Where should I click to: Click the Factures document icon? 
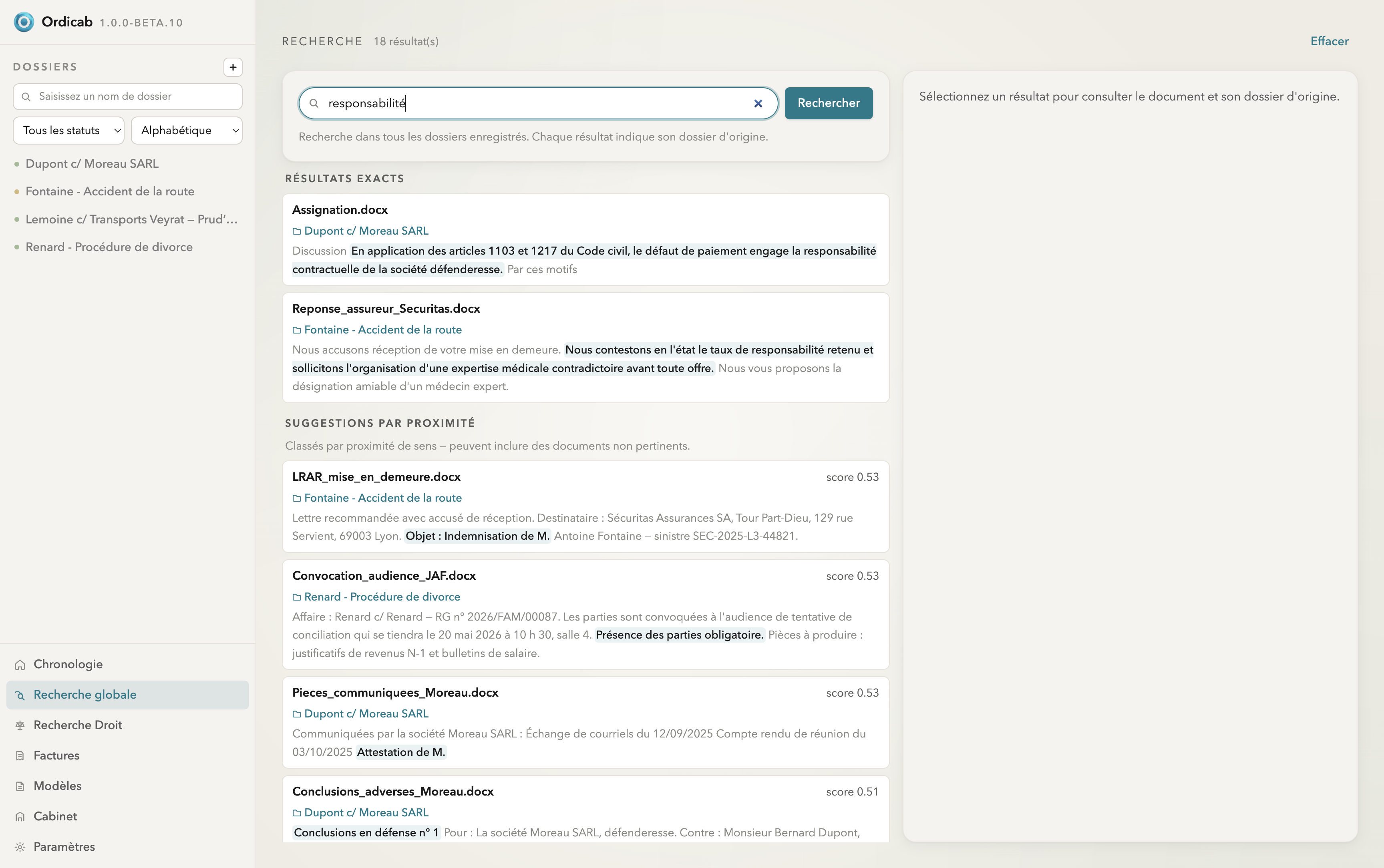20,756
